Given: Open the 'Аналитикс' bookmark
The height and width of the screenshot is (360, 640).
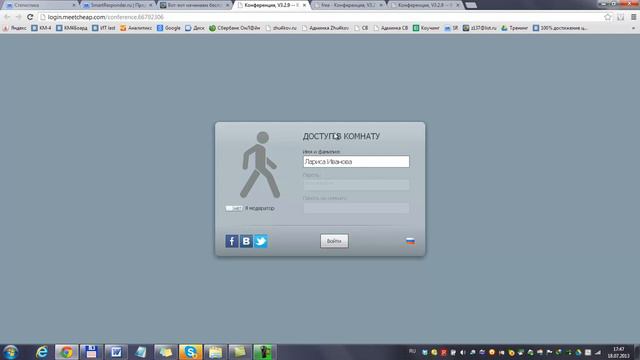Looking at the screenshot, I should 136,28.
